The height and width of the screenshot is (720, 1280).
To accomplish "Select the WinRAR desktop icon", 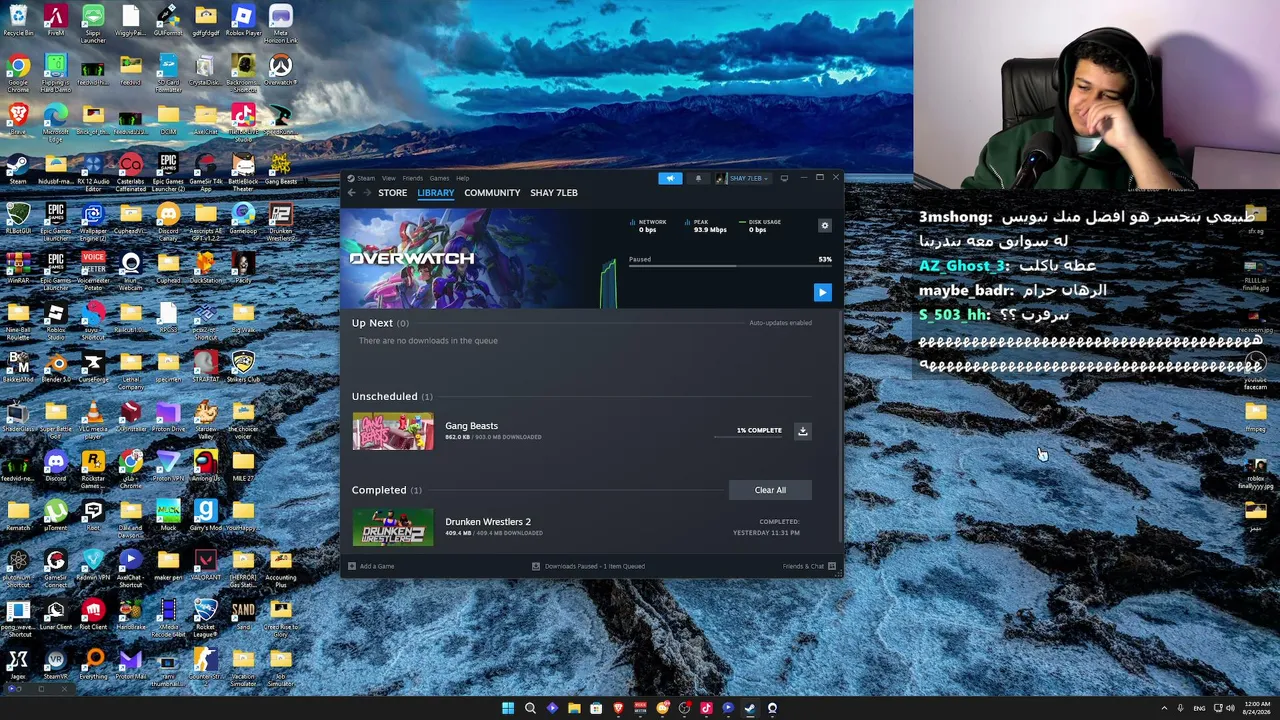I will 18,267.
